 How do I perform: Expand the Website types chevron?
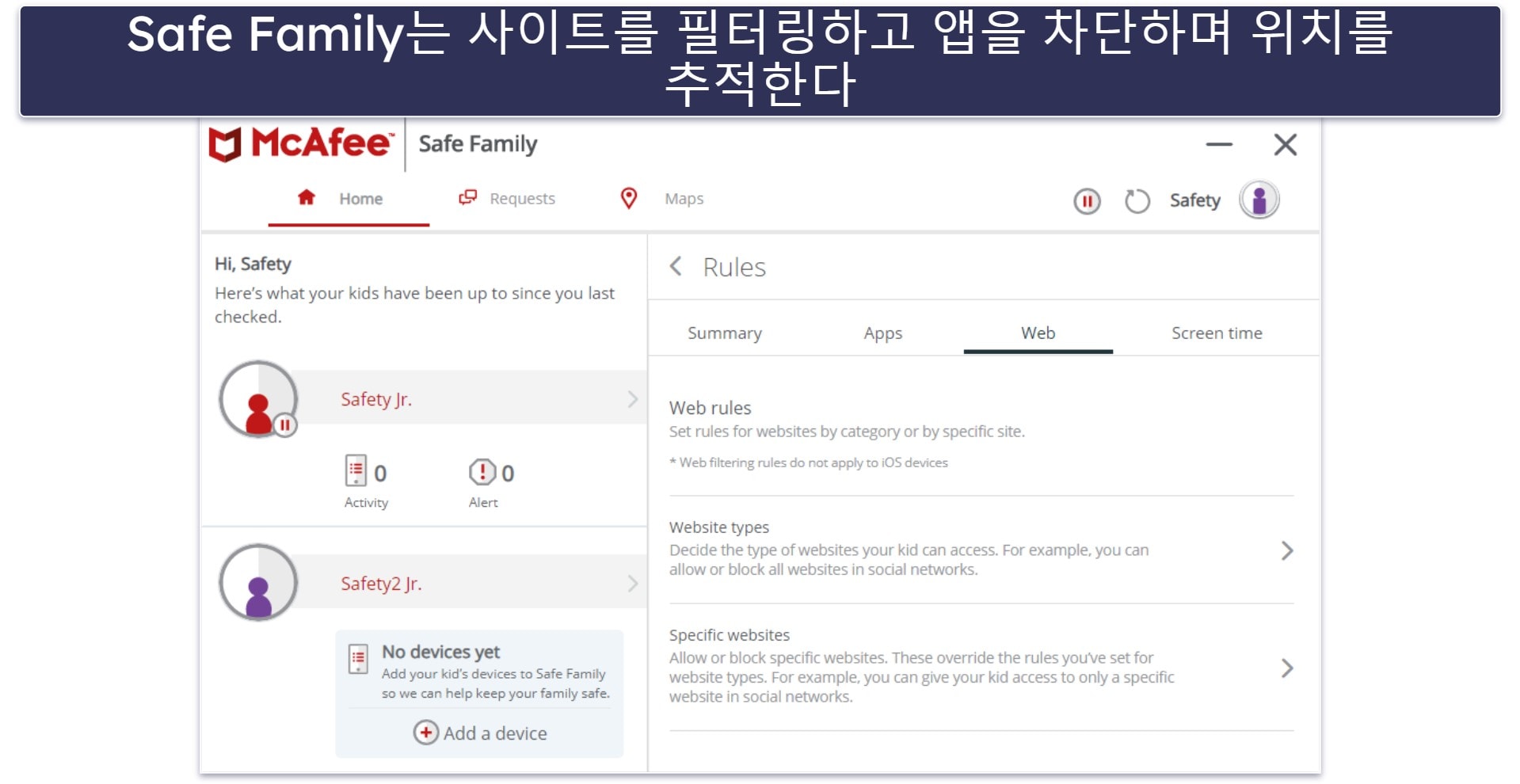coord(1287,550)
